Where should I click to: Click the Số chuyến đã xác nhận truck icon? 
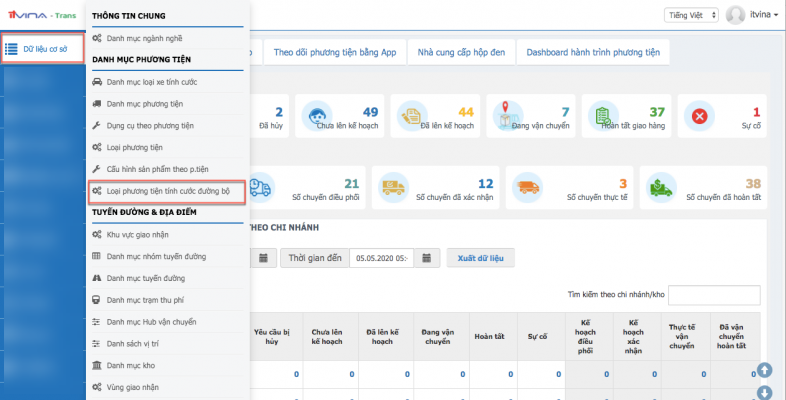tap(394, 187)
